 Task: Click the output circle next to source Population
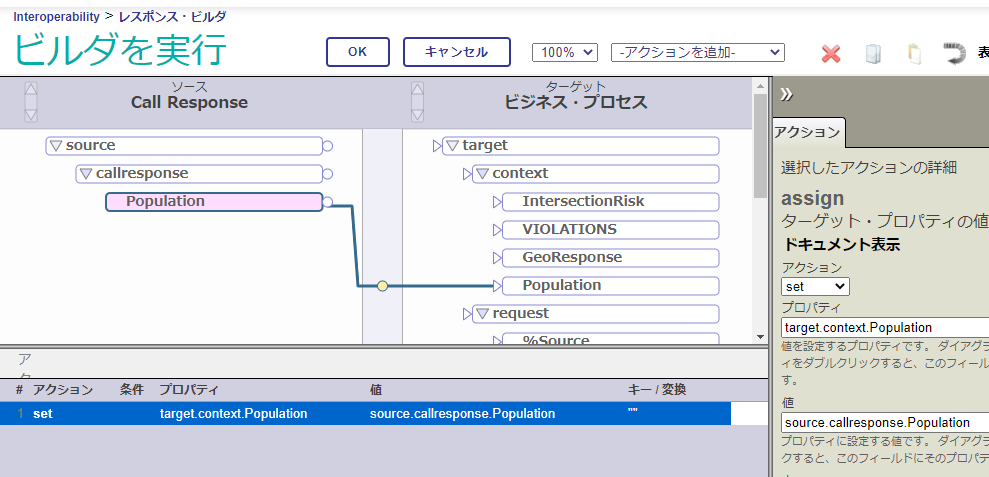point(328,202)
